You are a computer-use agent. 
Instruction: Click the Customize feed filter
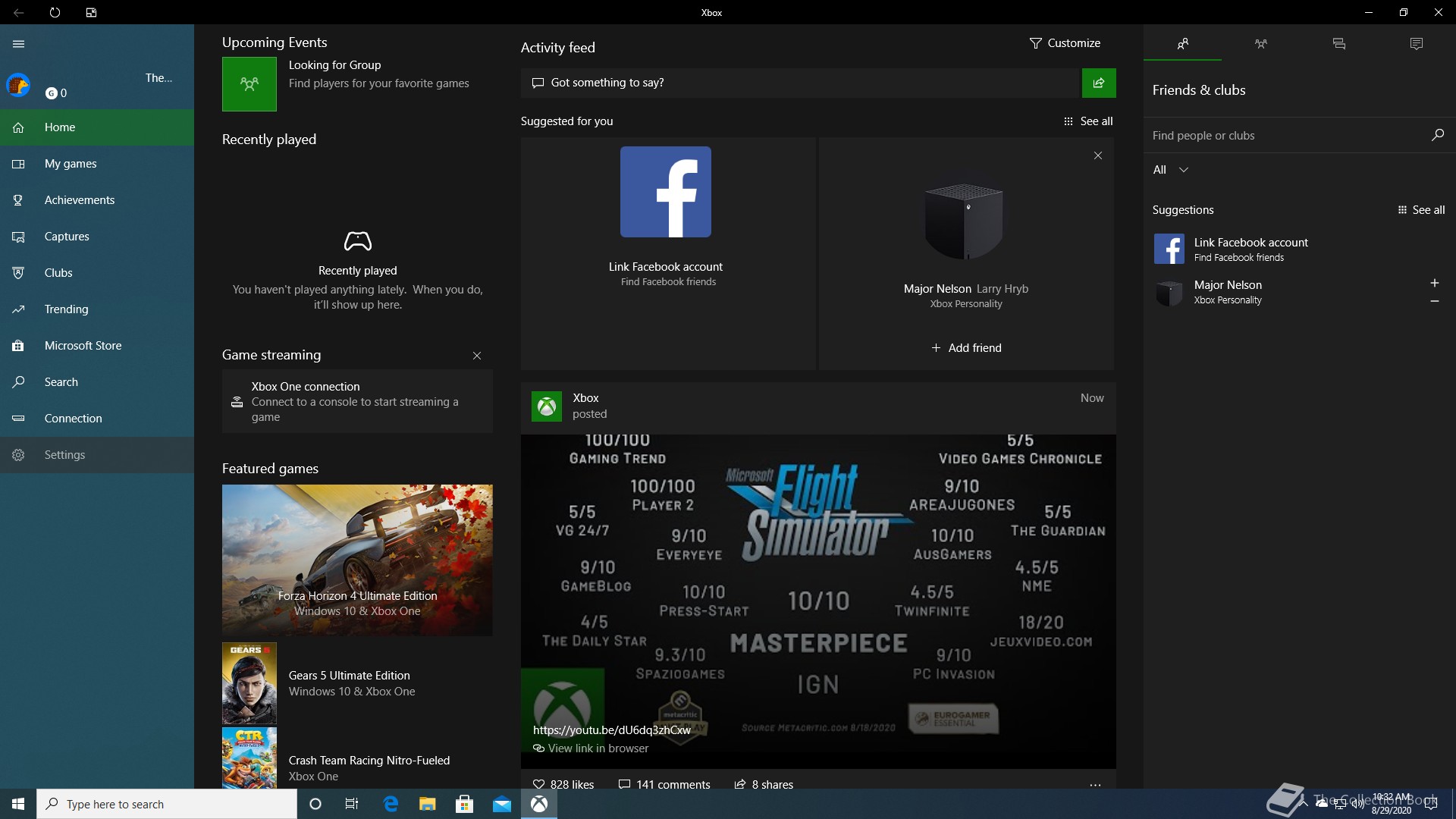click(x=1065, y=43)
